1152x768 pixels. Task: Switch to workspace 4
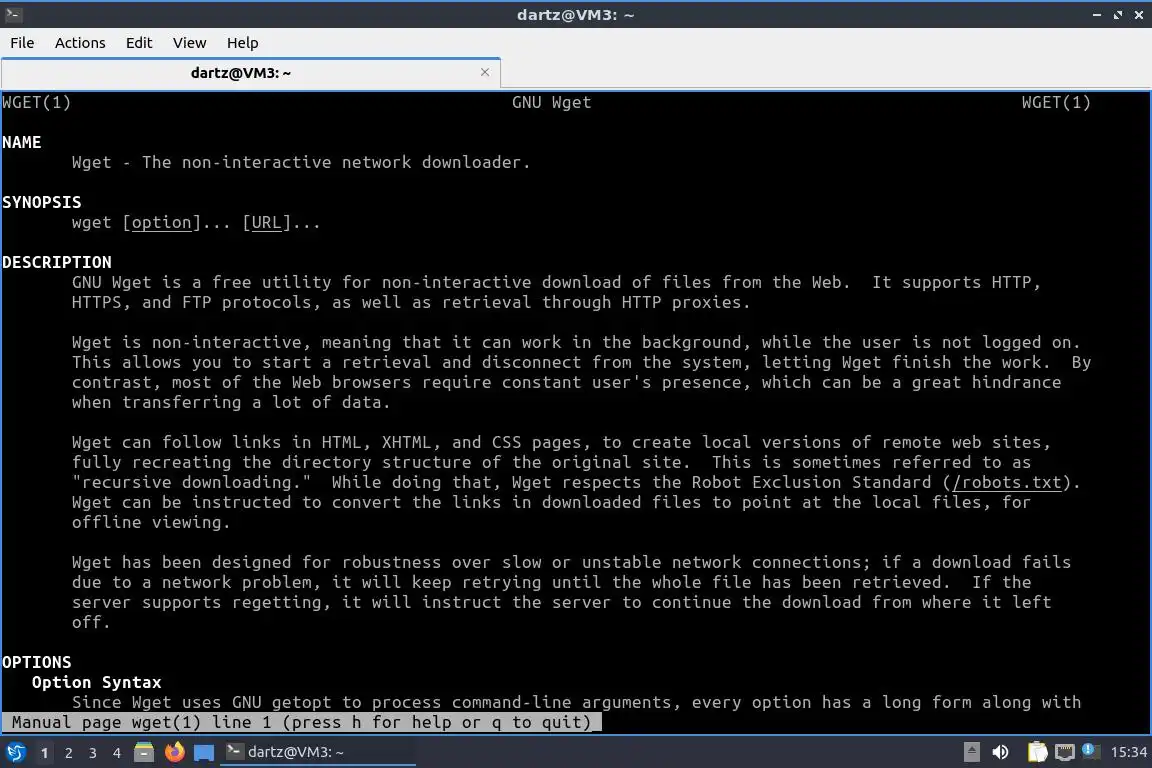(x=116, y=753)
